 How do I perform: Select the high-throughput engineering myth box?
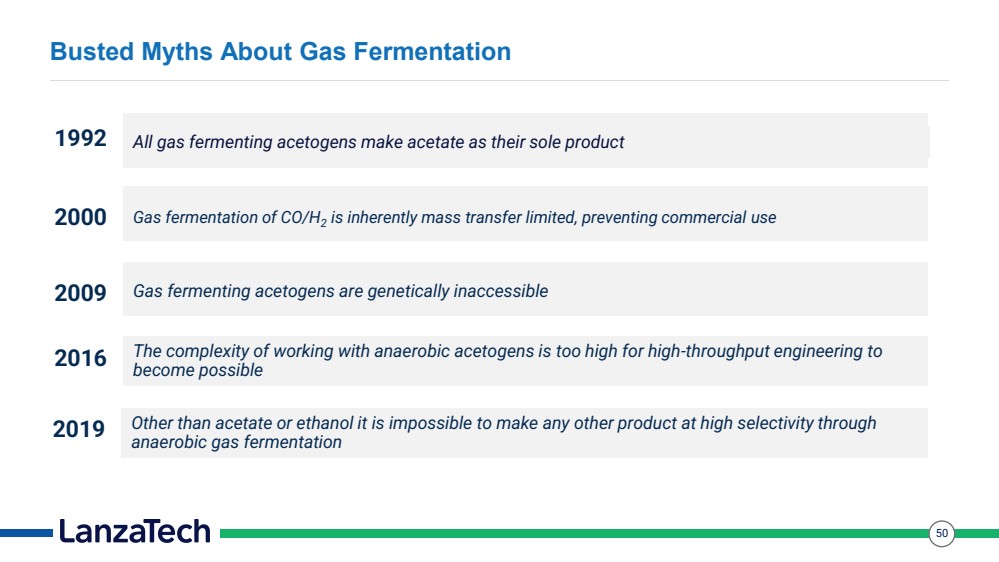tap(525, 361)
